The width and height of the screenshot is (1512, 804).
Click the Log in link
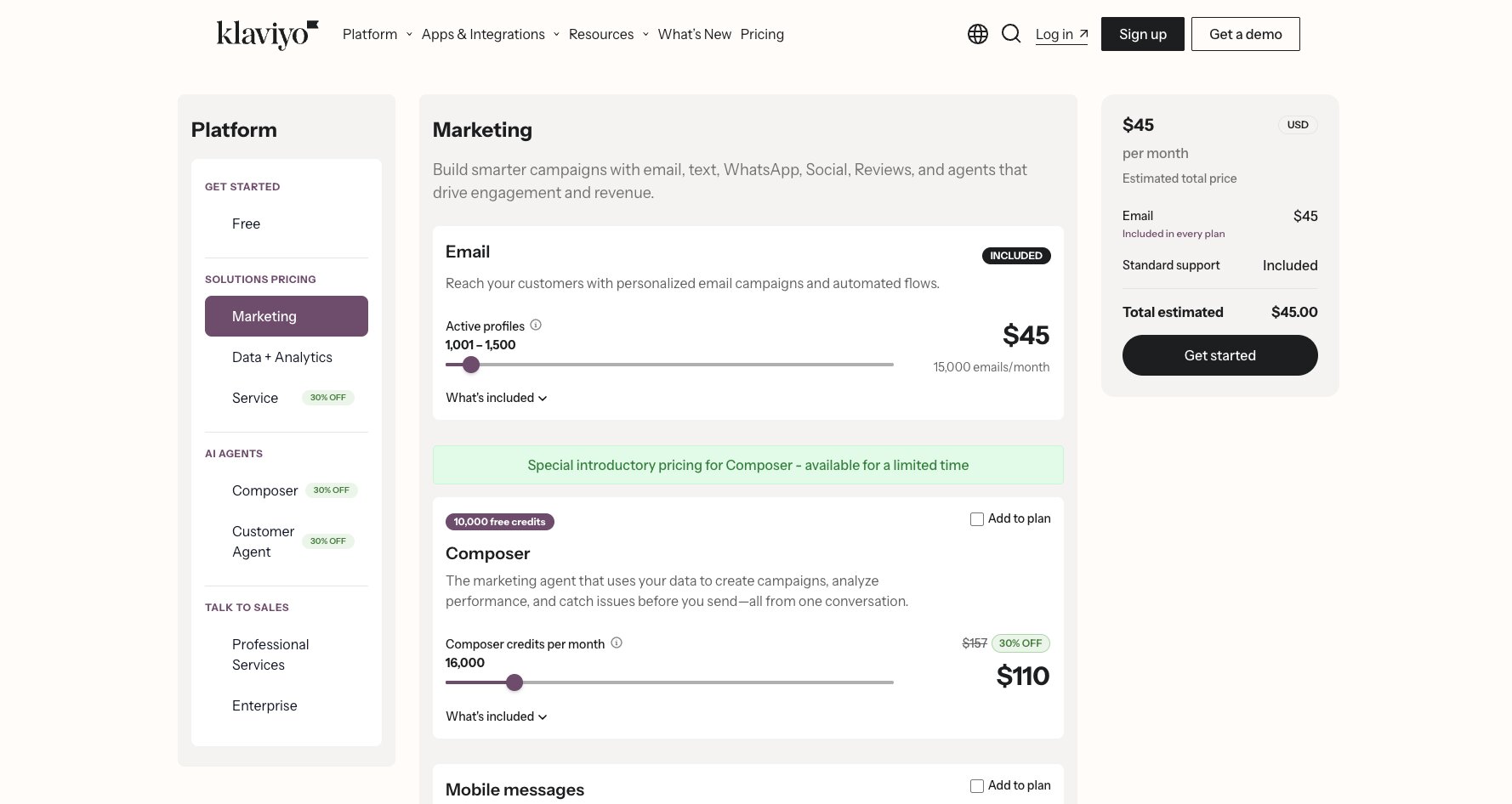click(x=1061, y=34)
